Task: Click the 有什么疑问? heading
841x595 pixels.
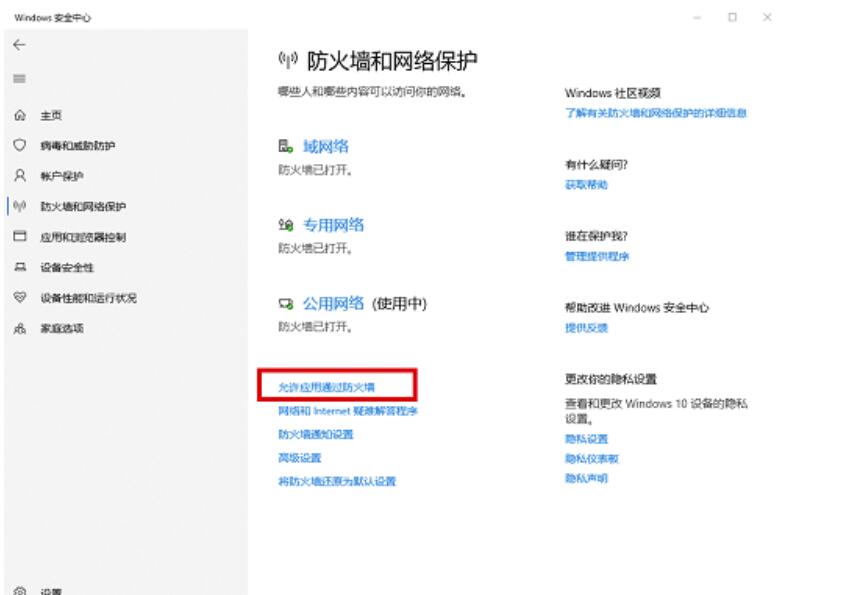Action: [x=596, y=165]
